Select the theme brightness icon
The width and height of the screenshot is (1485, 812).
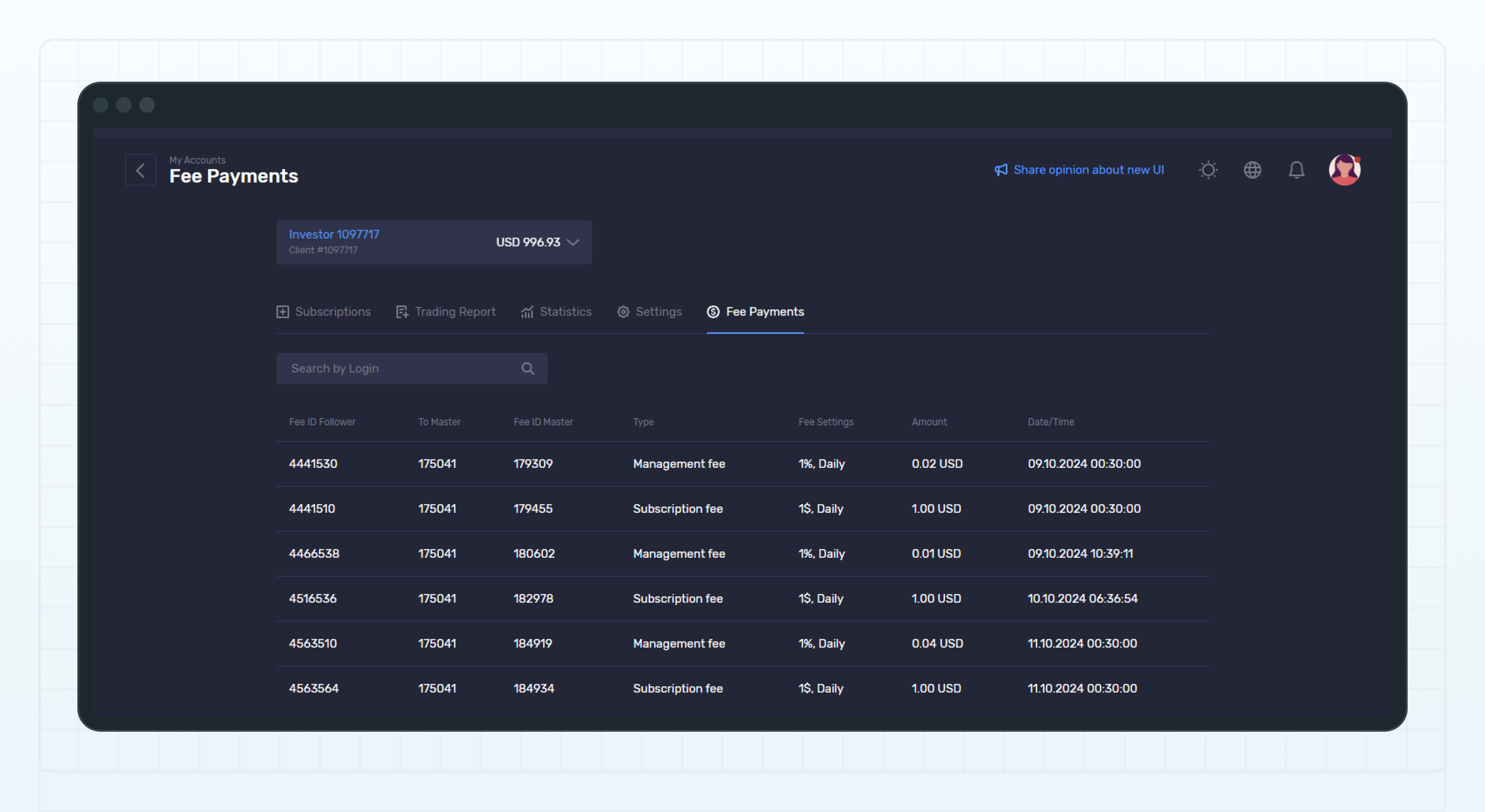pyautogui.click(x=1208, y=170)
